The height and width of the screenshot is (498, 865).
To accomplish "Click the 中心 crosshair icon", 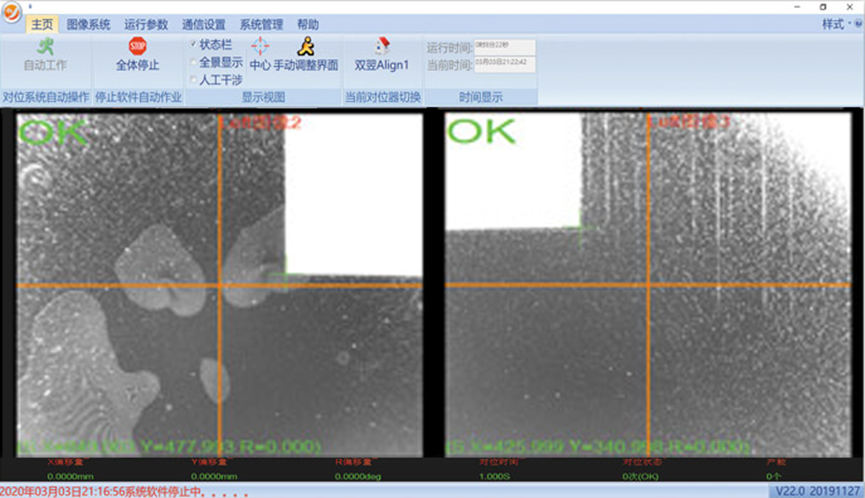I will click(x=259, y=47).
